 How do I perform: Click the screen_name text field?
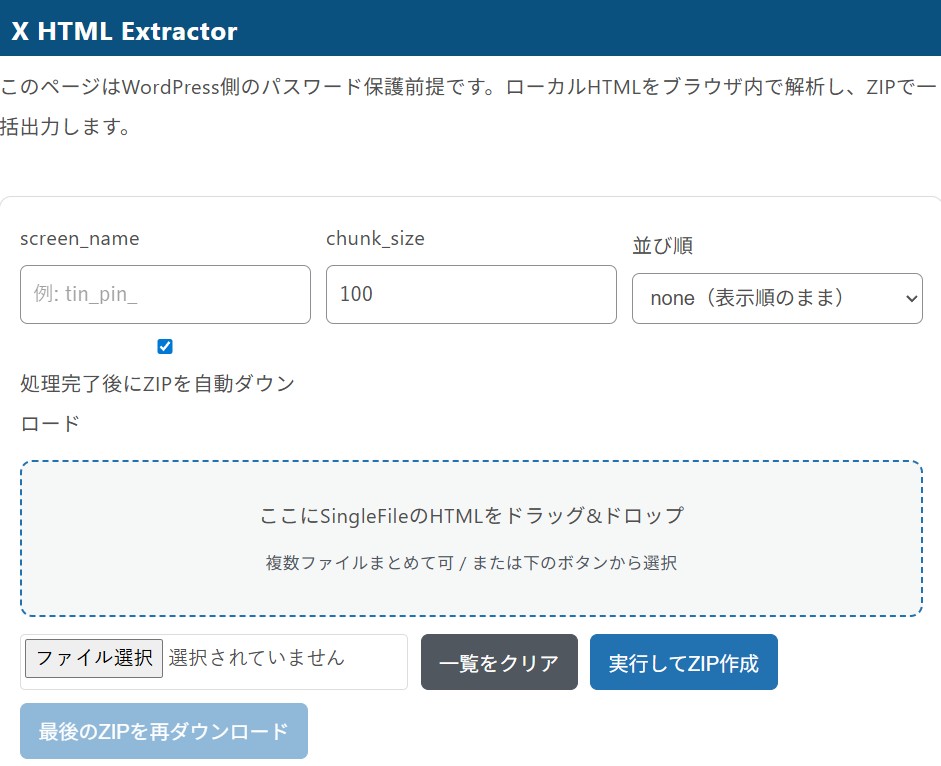point(165,294)
